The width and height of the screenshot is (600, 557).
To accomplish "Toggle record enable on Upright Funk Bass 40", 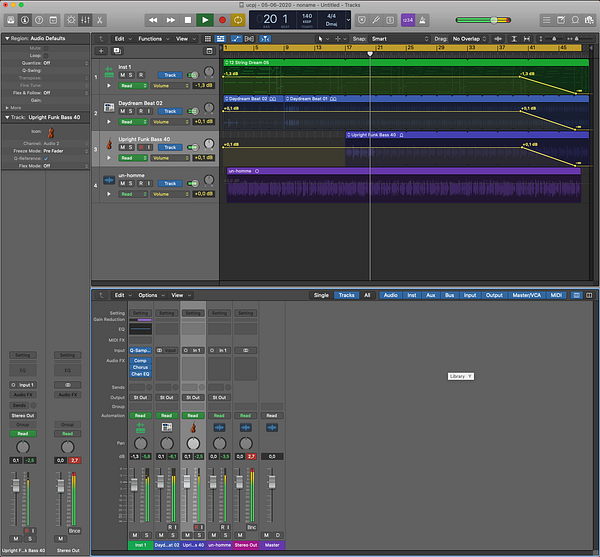I will click(x=141, y=147).
